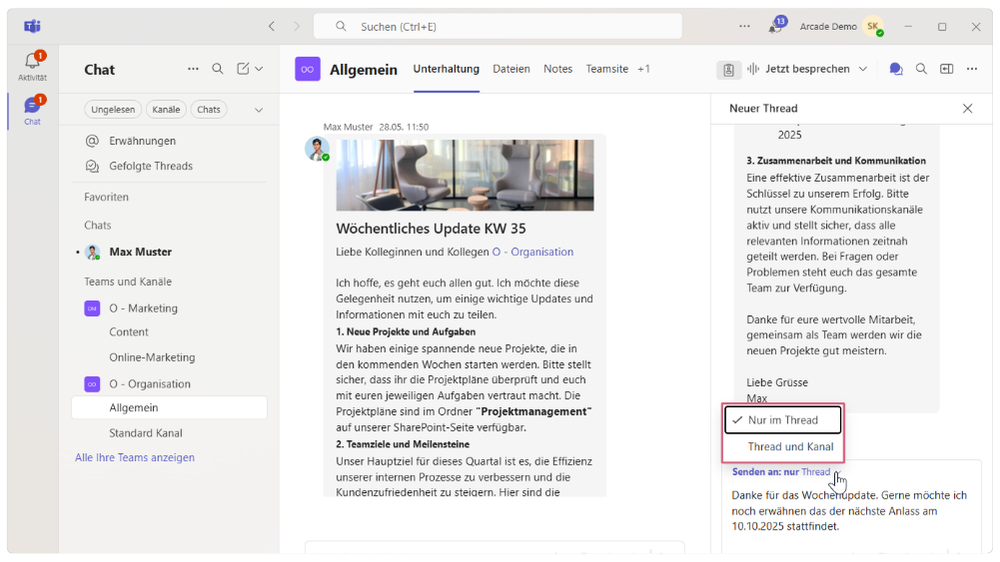
Task: Open the Chat icon in left rail
Action: tap(33, 110)
